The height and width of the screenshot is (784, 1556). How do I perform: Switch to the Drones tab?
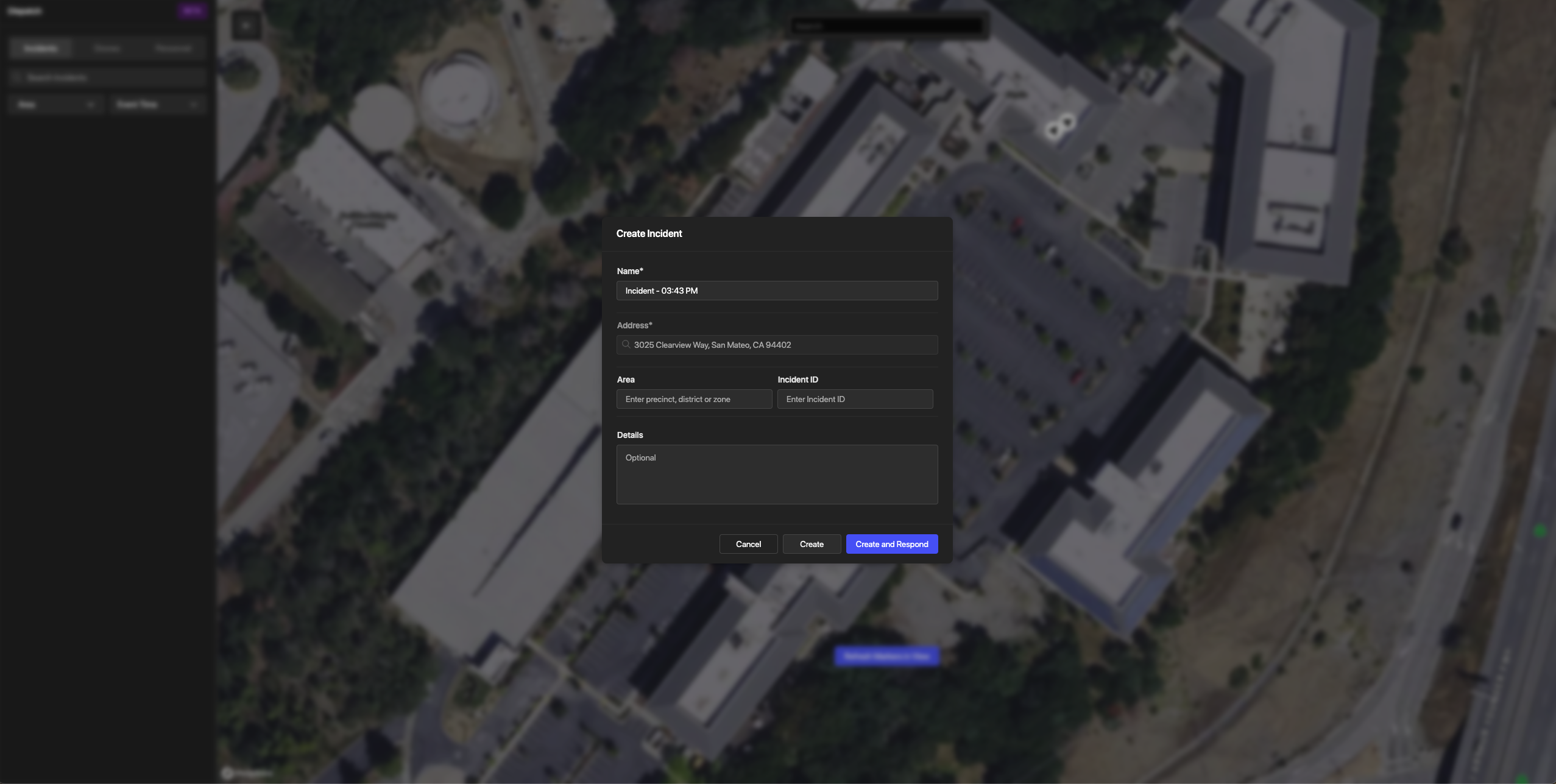pyautogui.click(x=107, y=48)
